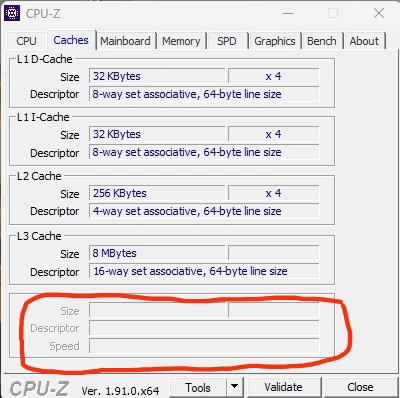Click L1 D-Cache descriptor 8-way field
The width and height of the screenshot is (400, 398).
pyautogui.click(x=204, y=94)
